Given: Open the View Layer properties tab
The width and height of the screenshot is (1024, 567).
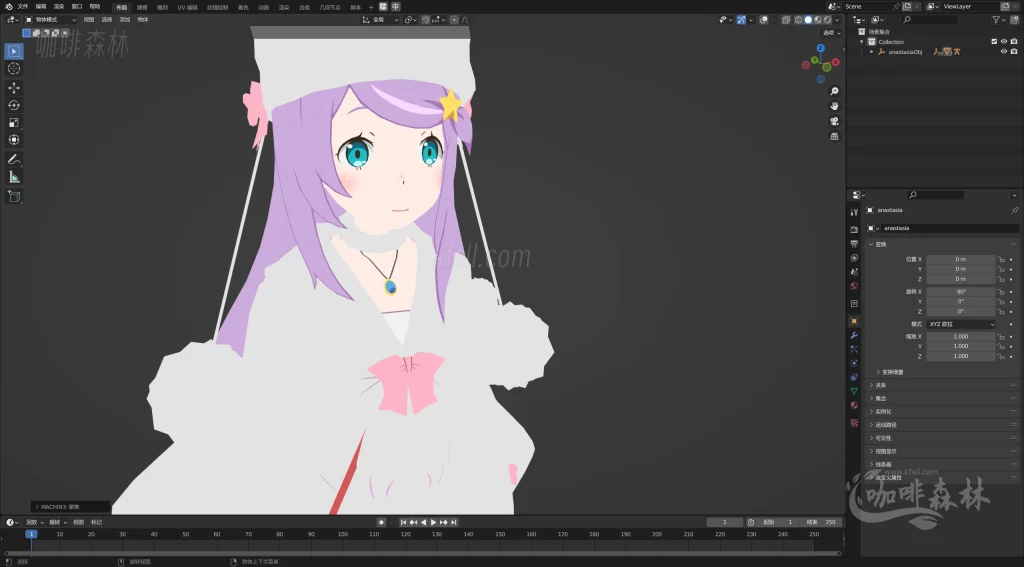Looking at the screenshot, I should (x=854, y=257).
